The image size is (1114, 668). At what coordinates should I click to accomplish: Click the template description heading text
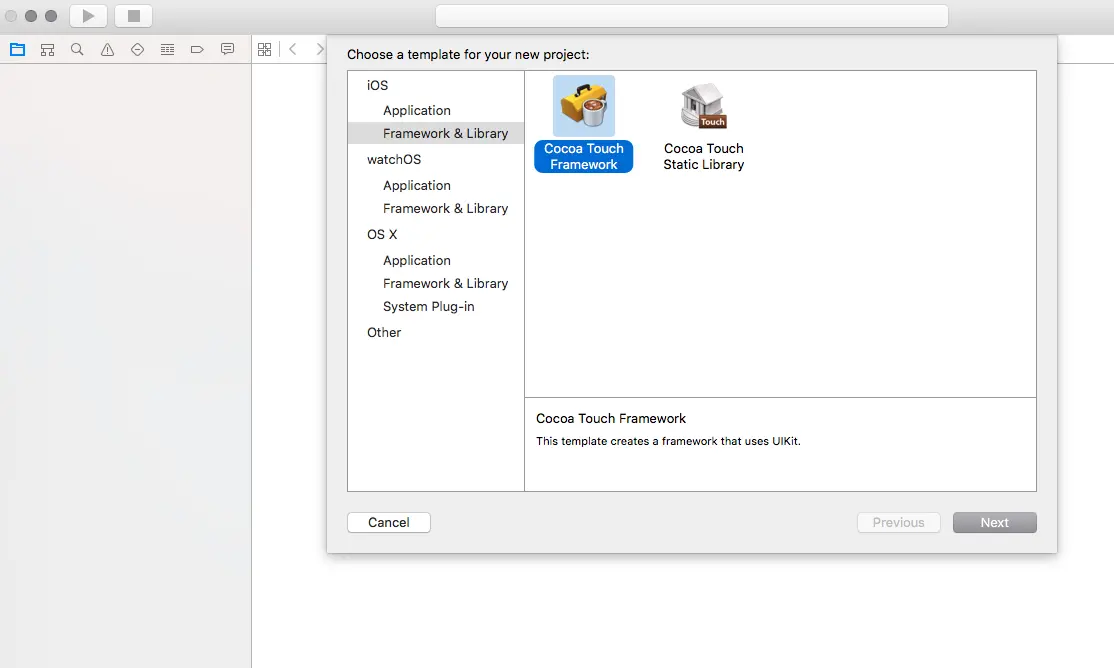coord(611,419)
